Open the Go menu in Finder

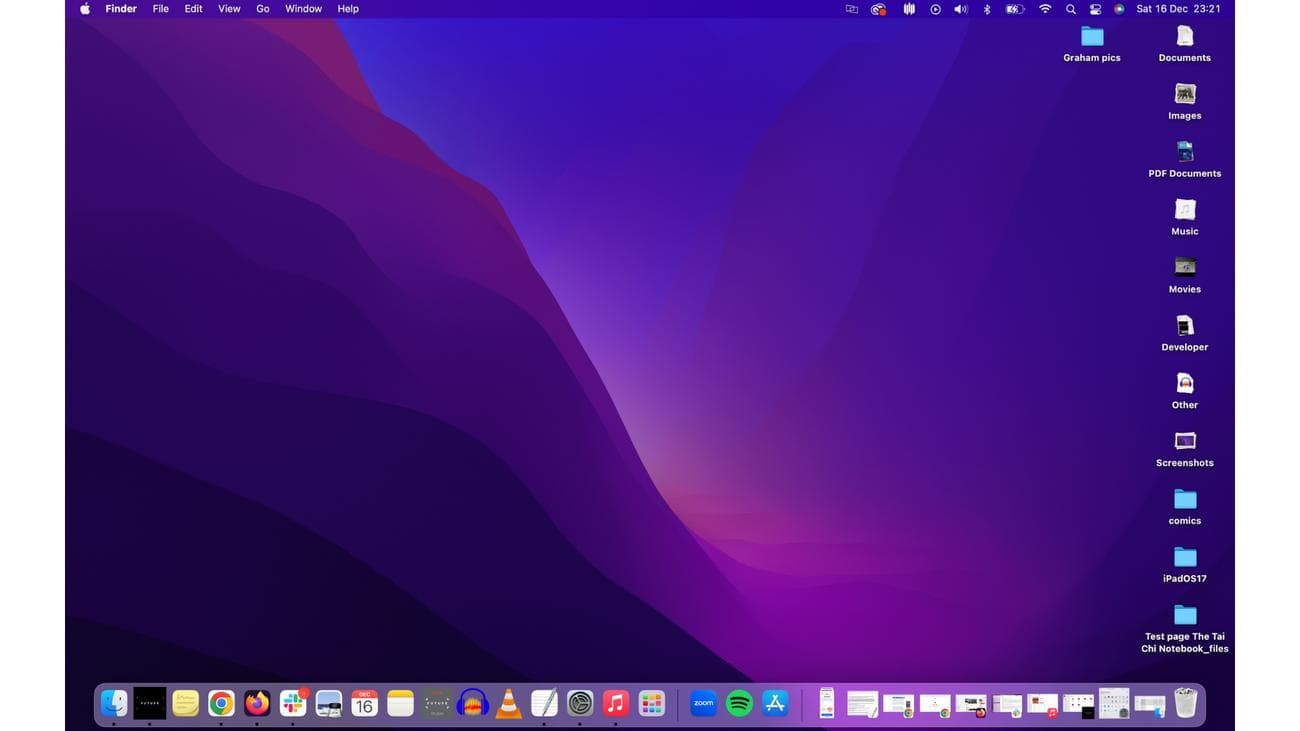(x=262, y=9)
